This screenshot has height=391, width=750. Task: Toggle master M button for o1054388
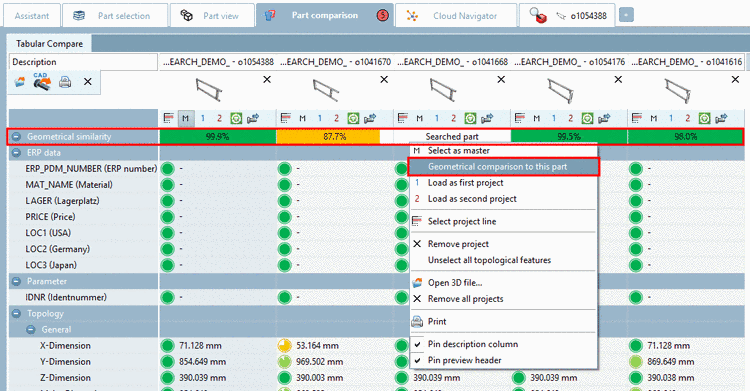click(x=186, y=118)
